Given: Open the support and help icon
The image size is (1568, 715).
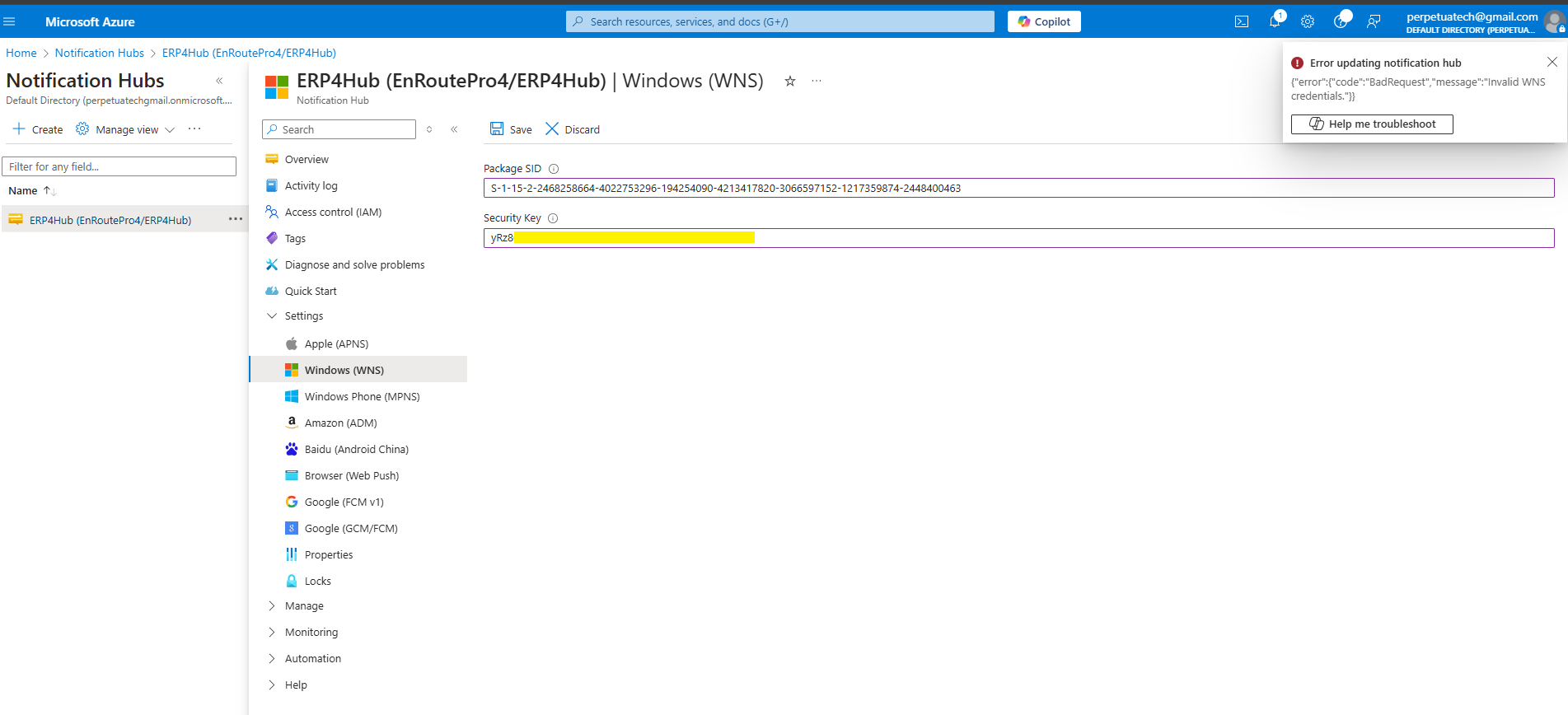Looking at the screenshot, I should tap(1341, 21).
